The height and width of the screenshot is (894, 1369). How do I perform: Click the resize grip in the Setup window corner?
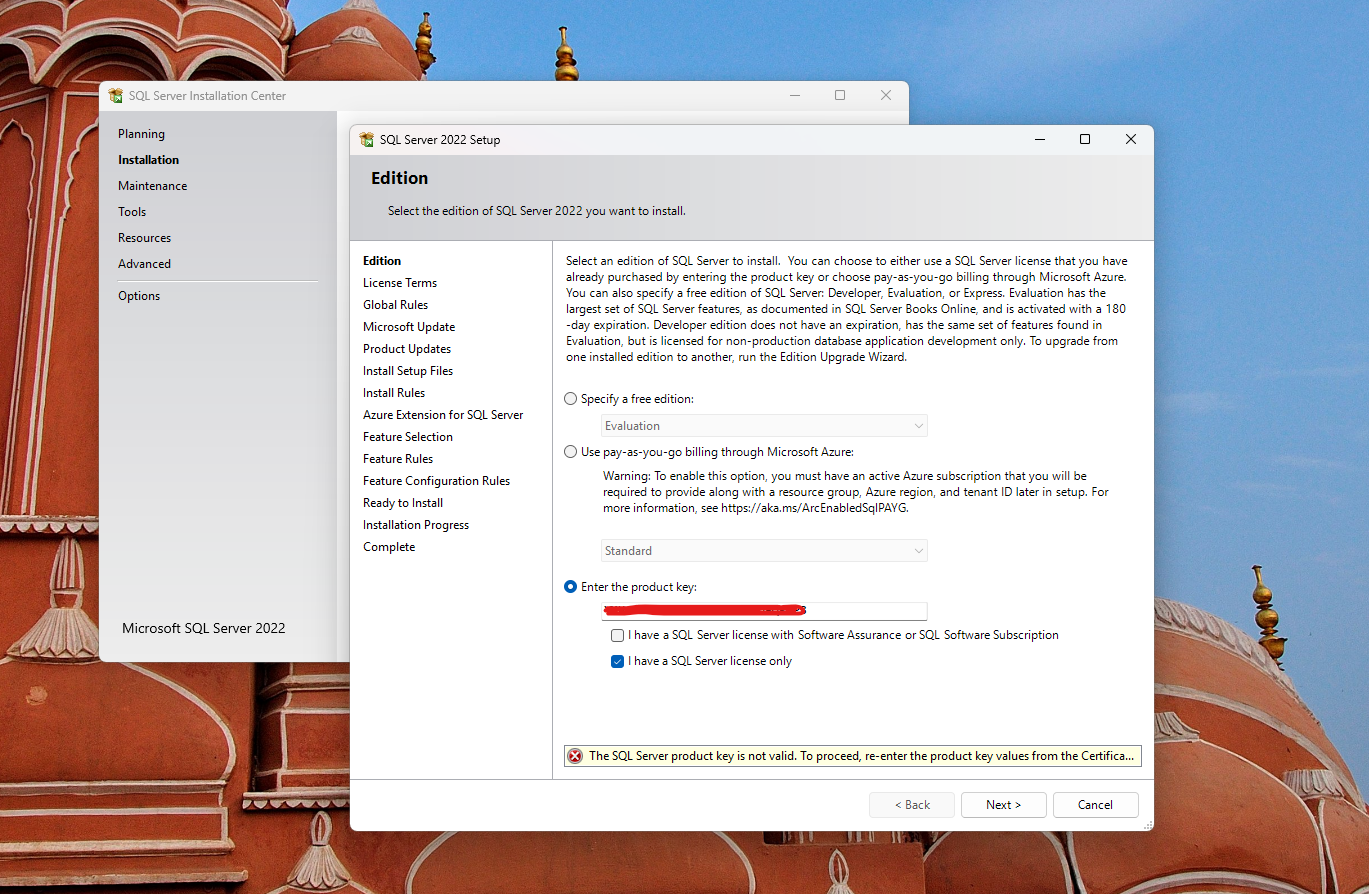[1147, 825]
